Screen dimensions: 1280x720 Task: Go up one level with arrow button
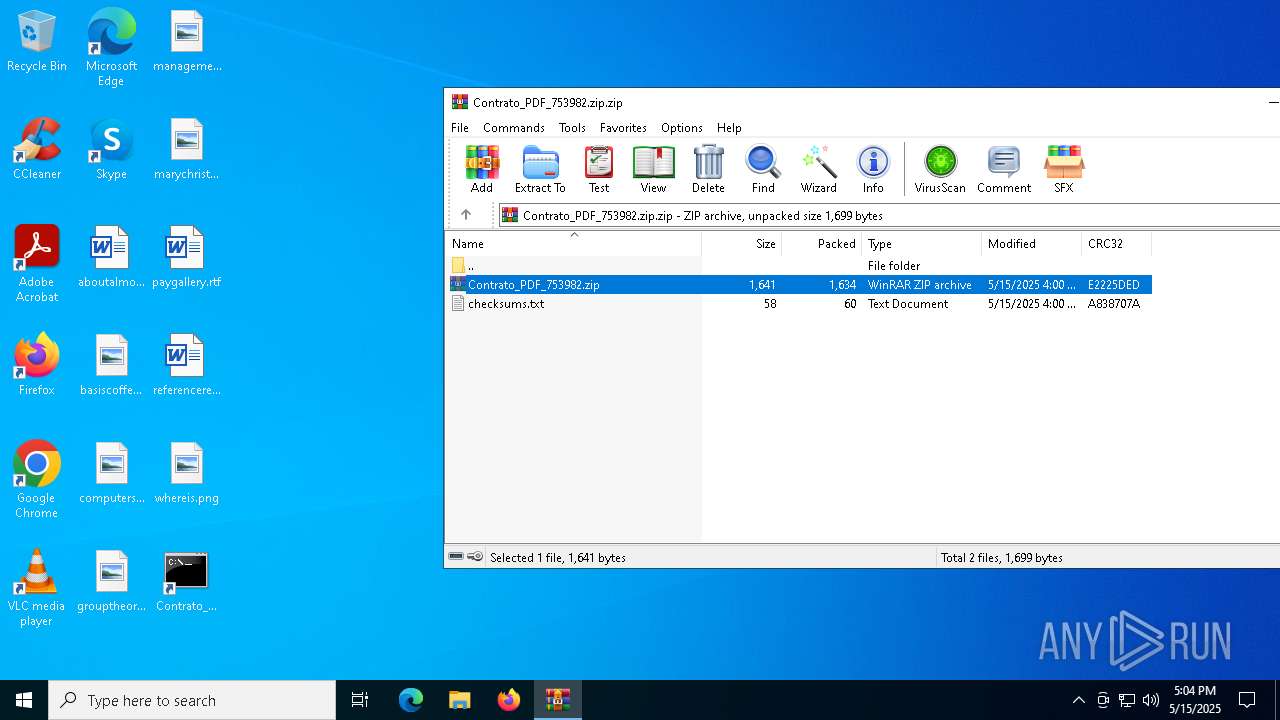click(466, 215)
